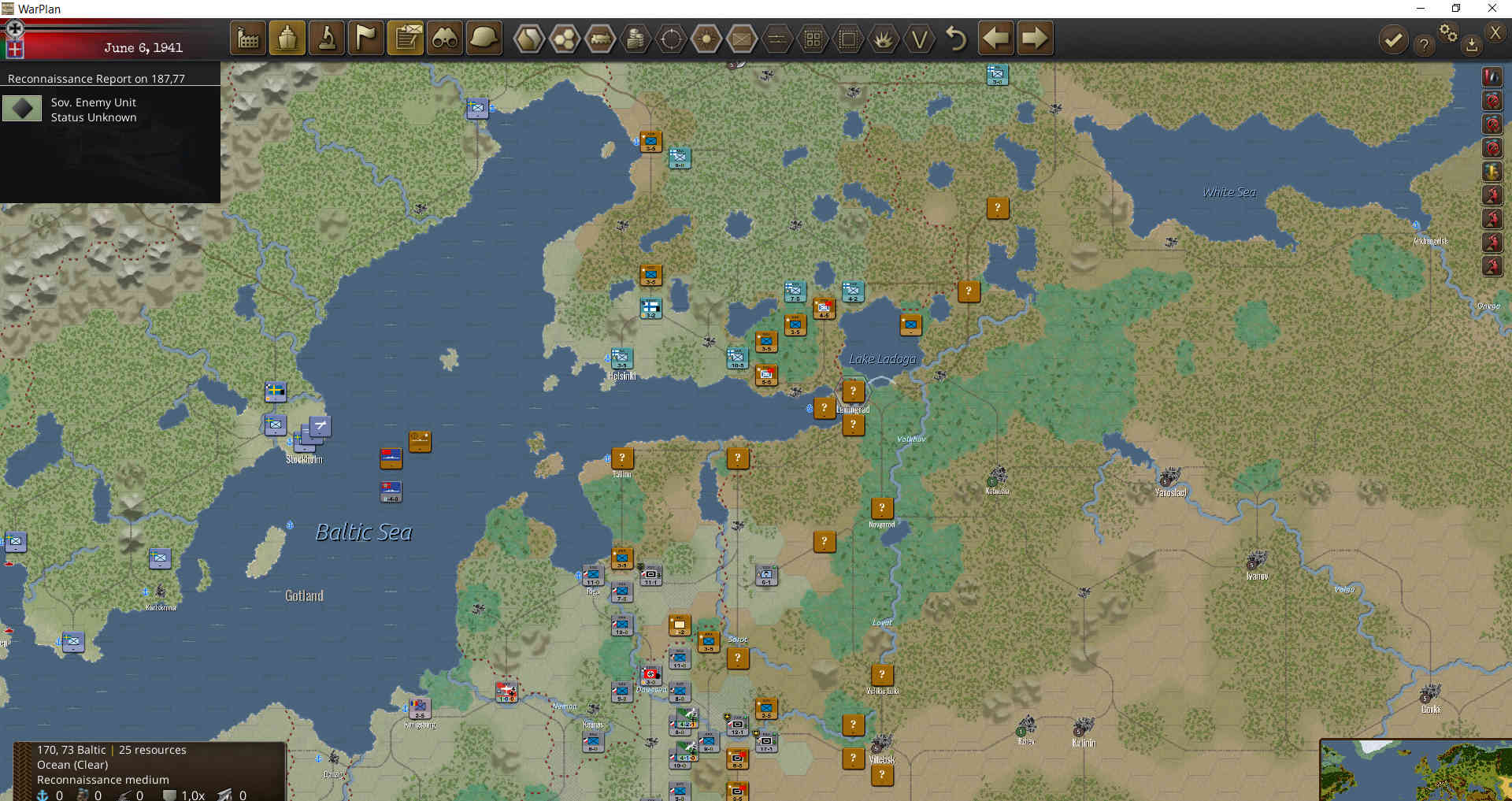Click the Ivanov city label
Viewport: 1512px width, 801px height.
1257,577
